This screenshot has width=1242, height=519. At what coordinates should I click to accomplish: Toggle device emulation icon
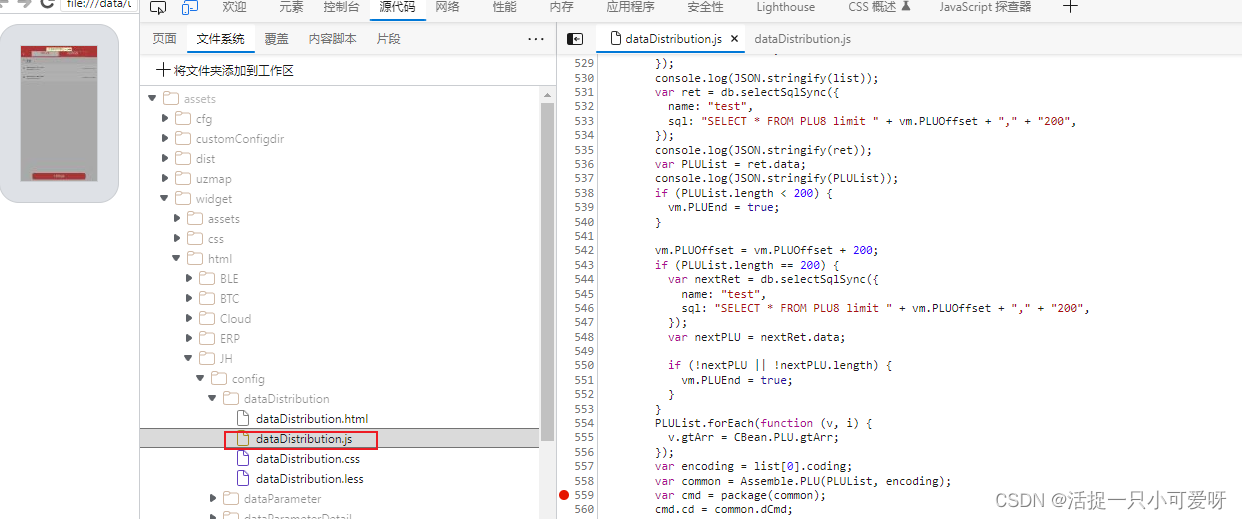[190, 8]
